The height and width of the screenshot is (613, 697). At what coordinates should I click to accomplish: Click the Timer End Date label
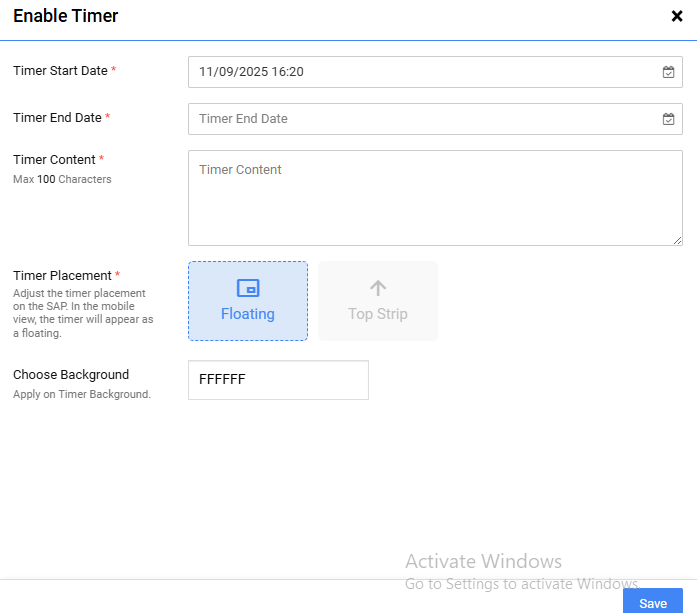point(58,118)
